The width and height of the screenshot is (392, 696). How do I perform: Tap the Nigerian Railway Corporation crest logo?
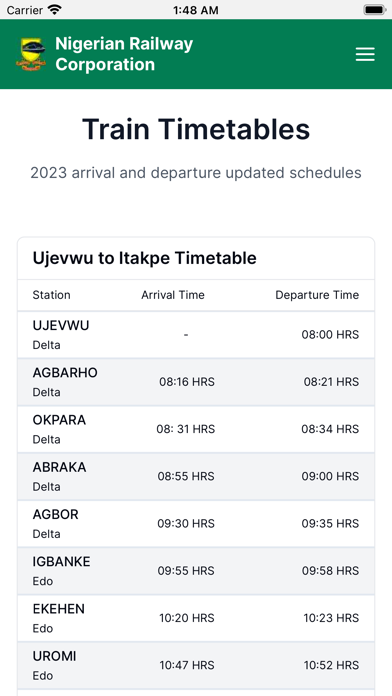click(x=31, y=54)
